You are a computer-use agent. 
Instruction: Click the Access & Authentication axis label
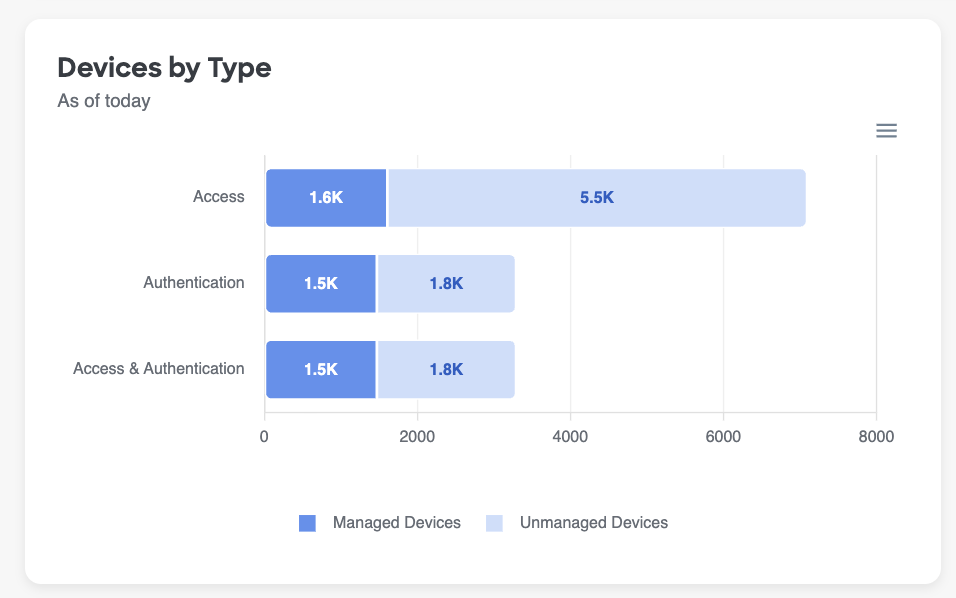[x=158, y=369]
